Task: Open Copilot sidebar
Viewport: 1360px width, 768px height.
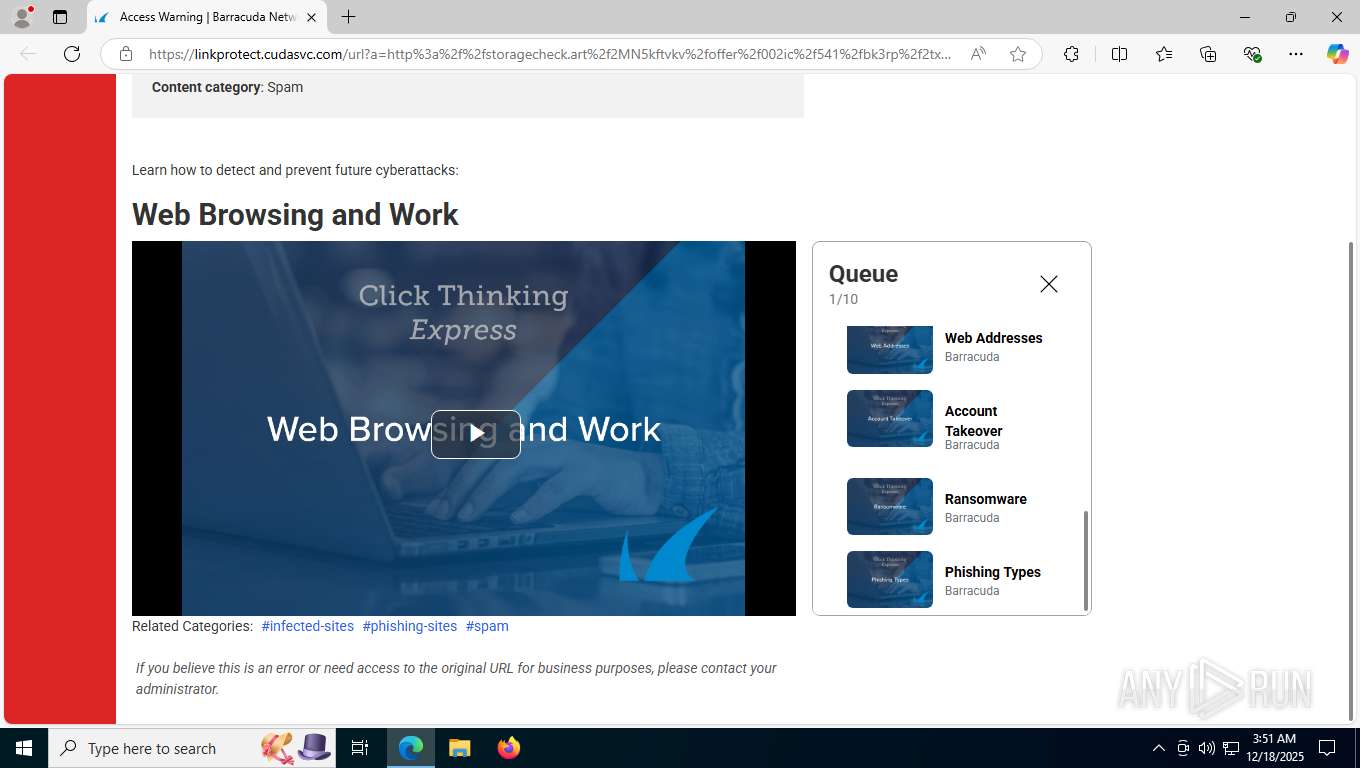Action: (x=1337, y=54)
